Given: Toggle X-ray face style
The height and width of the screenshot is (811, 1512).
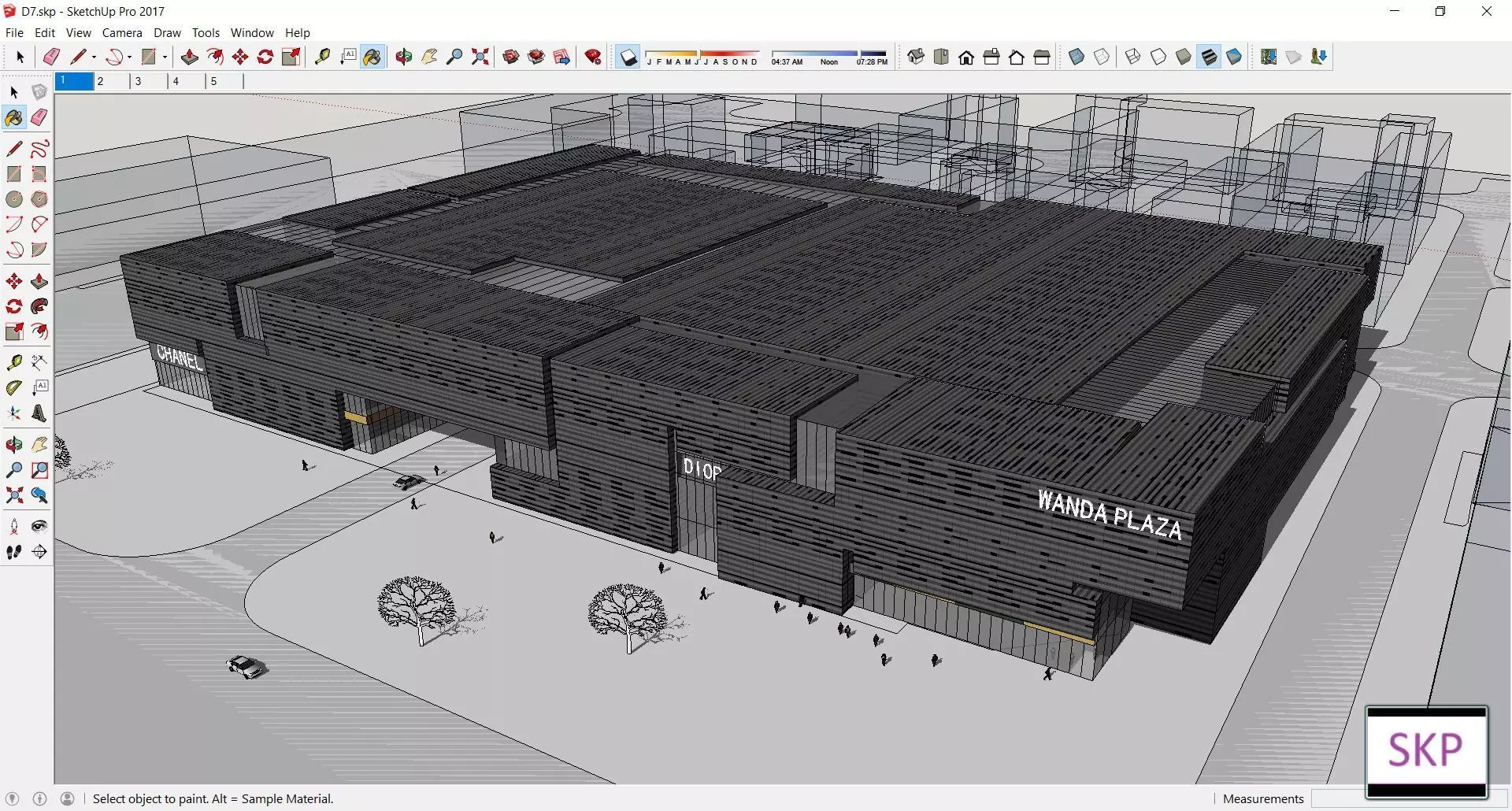Looking at the screenshot, I should (x=1077, y=57).
